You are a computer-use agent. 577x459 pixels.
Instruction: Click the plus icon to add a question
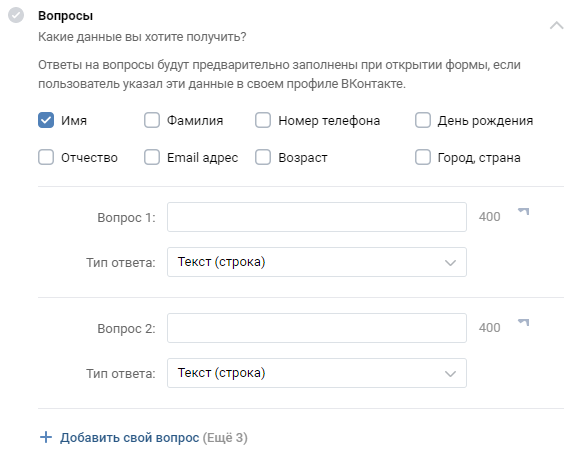pos(46,437)
